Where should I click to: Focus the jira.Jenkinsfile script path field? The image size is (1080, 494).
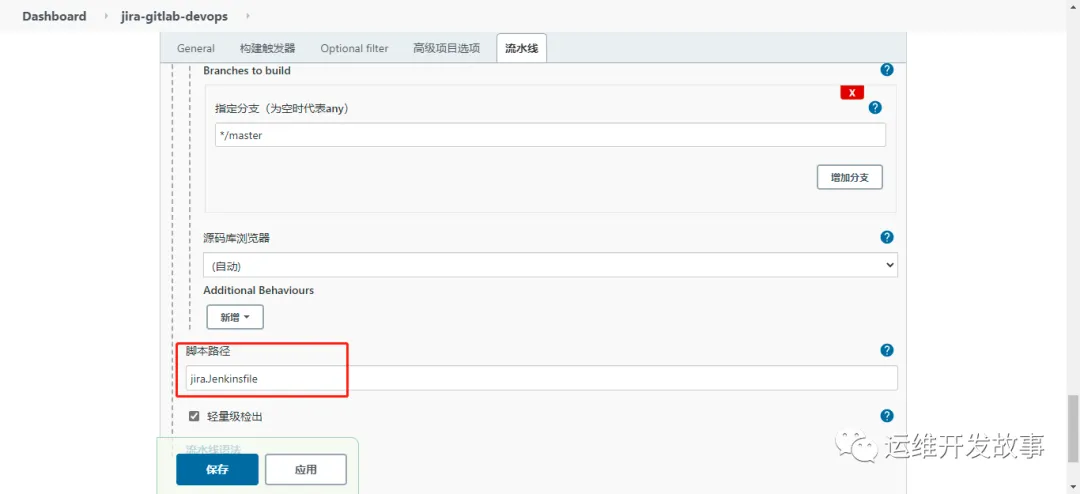pos(541,378)
